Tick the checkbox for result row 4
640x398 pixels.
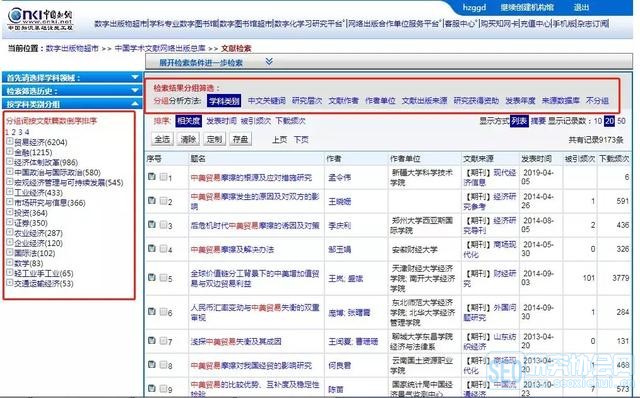pos(163,249)
